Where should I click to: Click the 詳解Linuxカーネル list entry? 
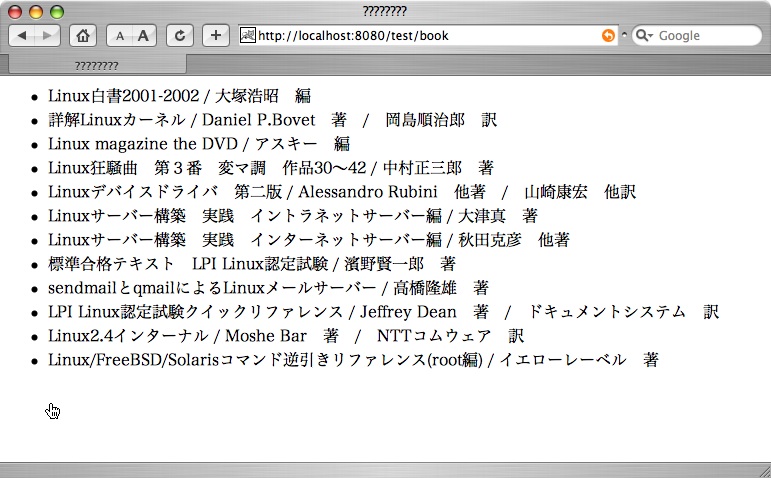(x=272, y=120)
